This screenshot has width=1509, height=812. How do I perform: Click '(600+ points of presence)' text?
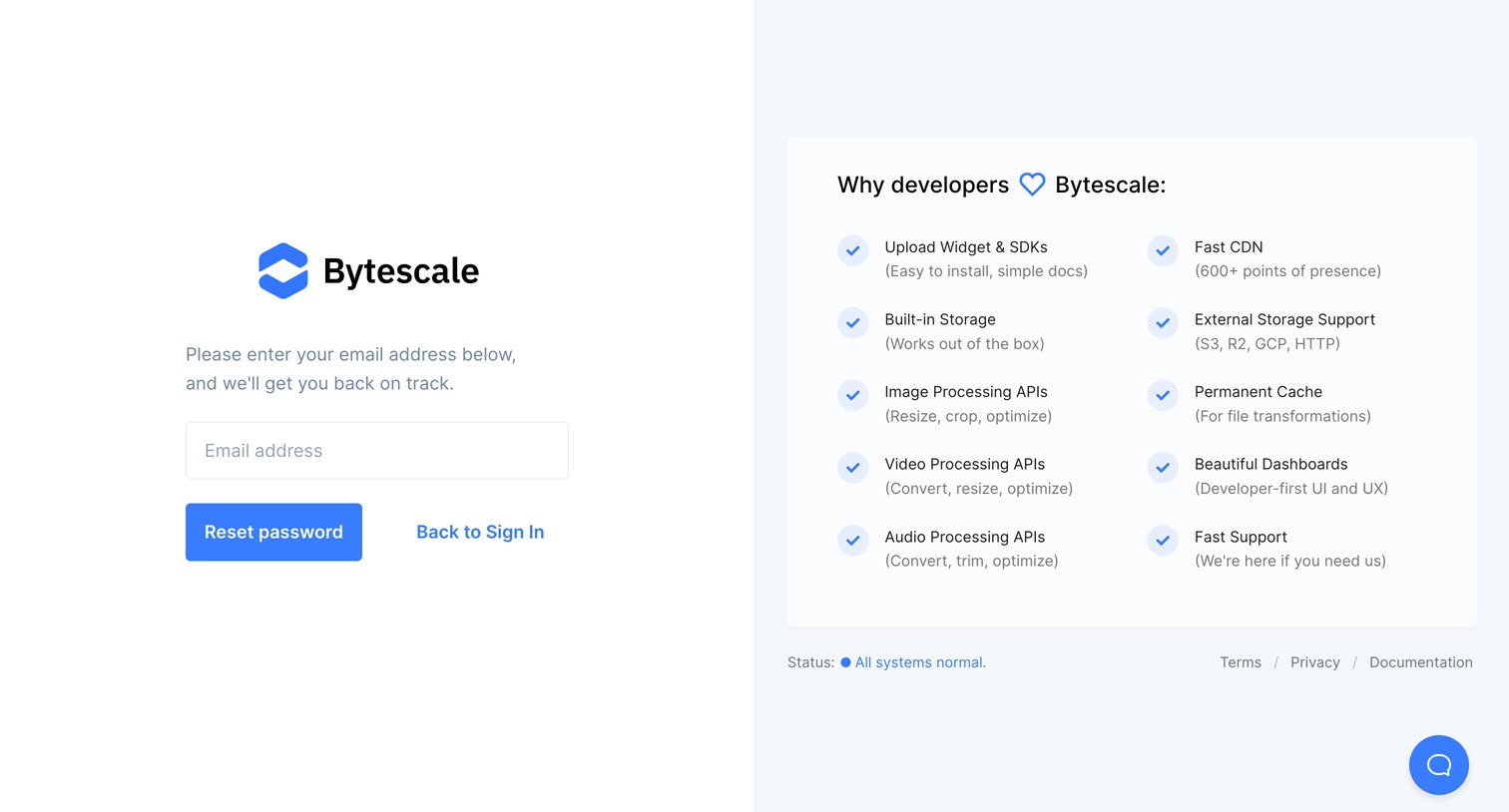coord(1287,271)
